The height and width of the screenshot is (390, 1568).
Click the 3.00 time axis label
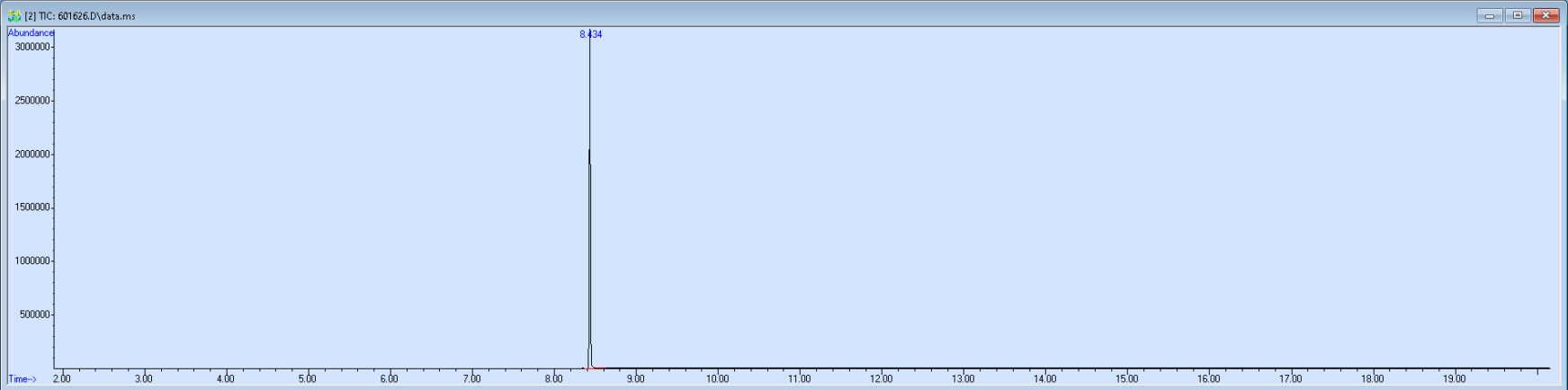click(x=143, y=379)
